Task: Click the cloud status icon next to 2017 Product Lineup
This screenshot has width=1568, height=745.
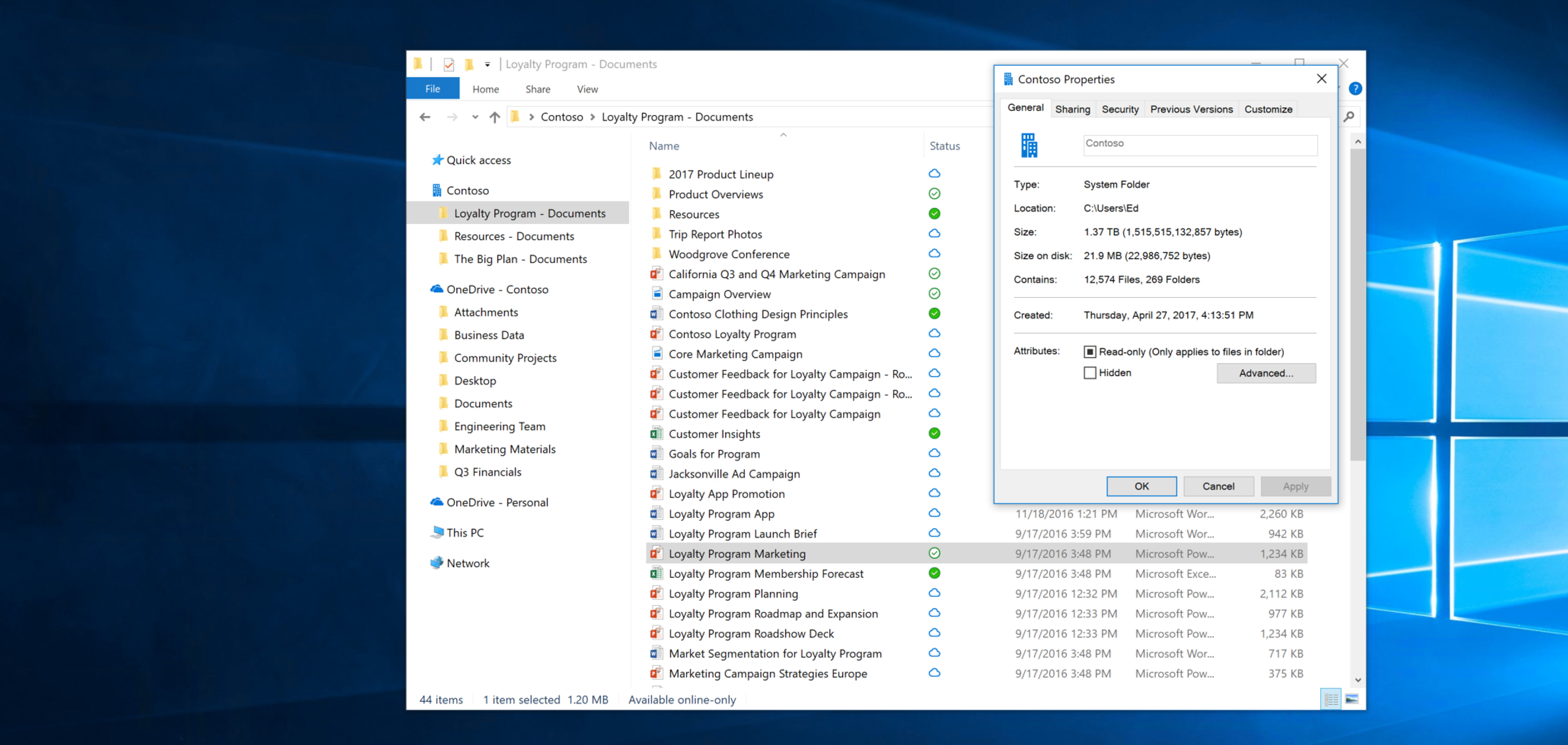Action: (934, 173)
